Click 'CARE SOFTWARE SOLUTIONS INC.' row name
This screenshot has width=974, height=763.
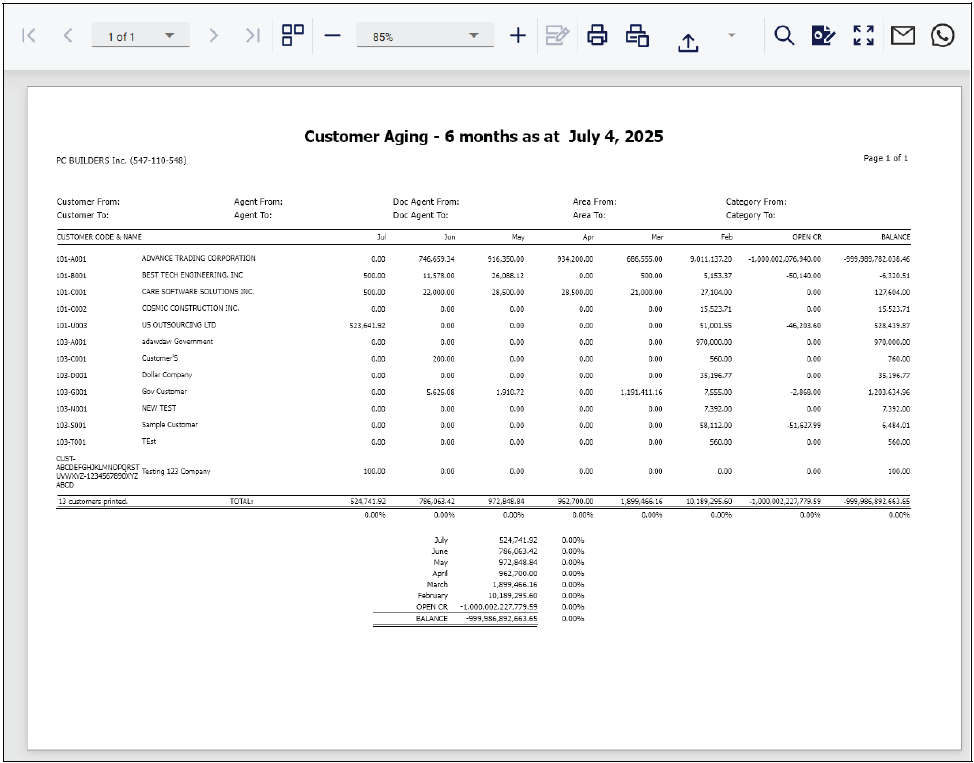[198, 291]
